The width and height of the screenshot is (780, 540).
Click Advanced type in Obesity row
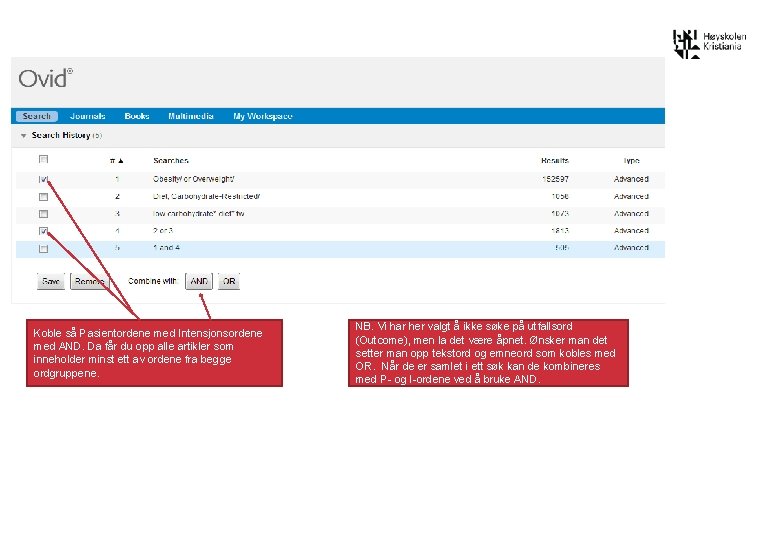point(631,179)
